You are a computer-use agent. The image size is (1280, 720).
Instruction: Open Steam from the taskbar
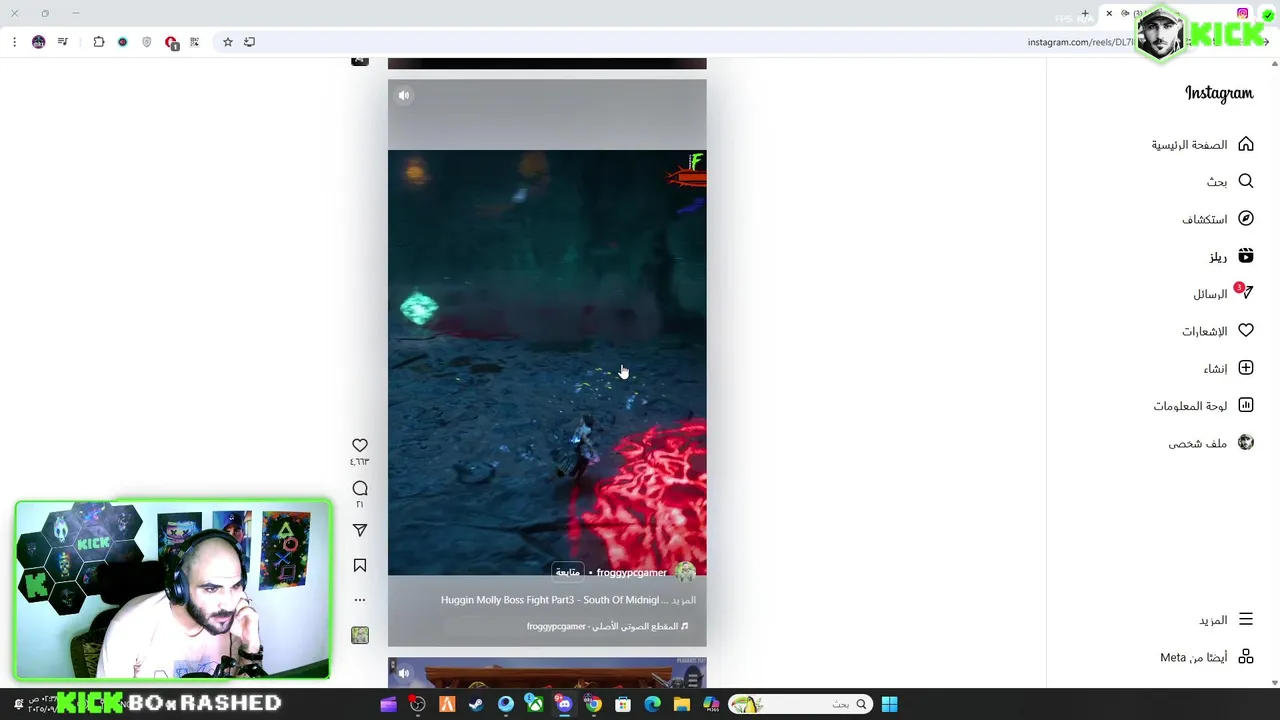coord(476,704)
